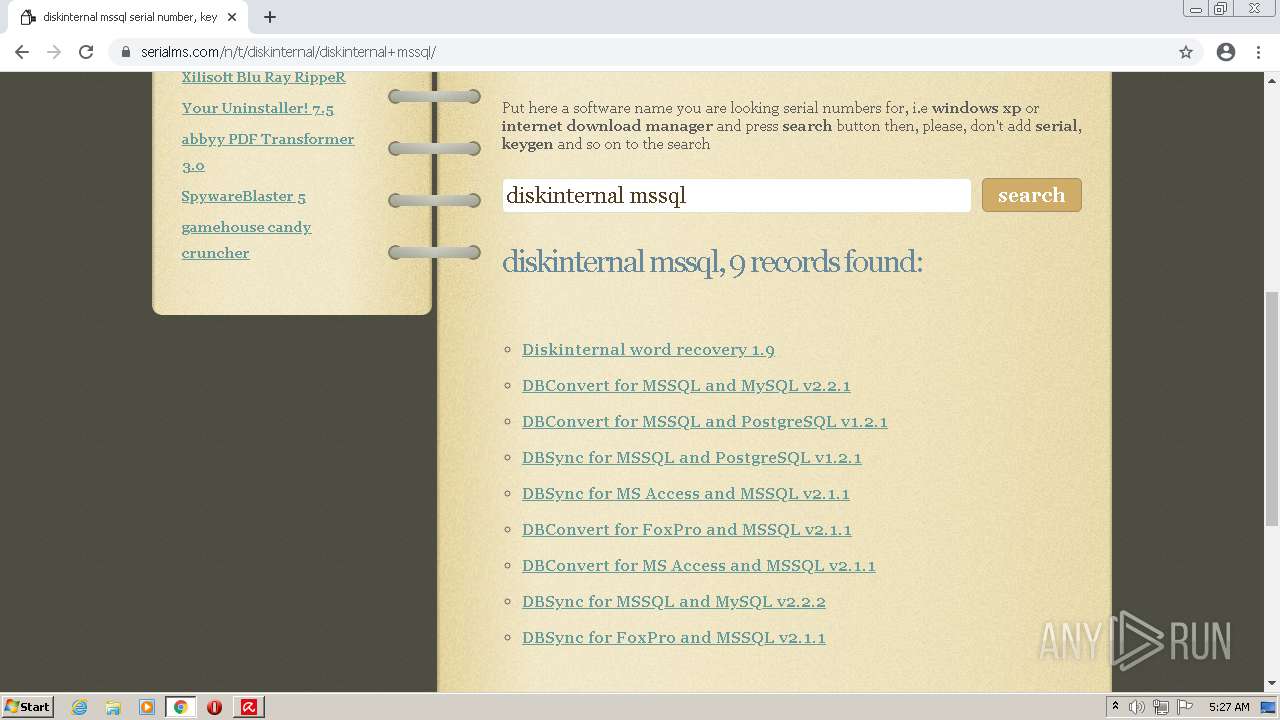Viewport: 1280px width, 720px height.
Task: Launch Internet Explorer from taskbar
Action: (79, 707)
